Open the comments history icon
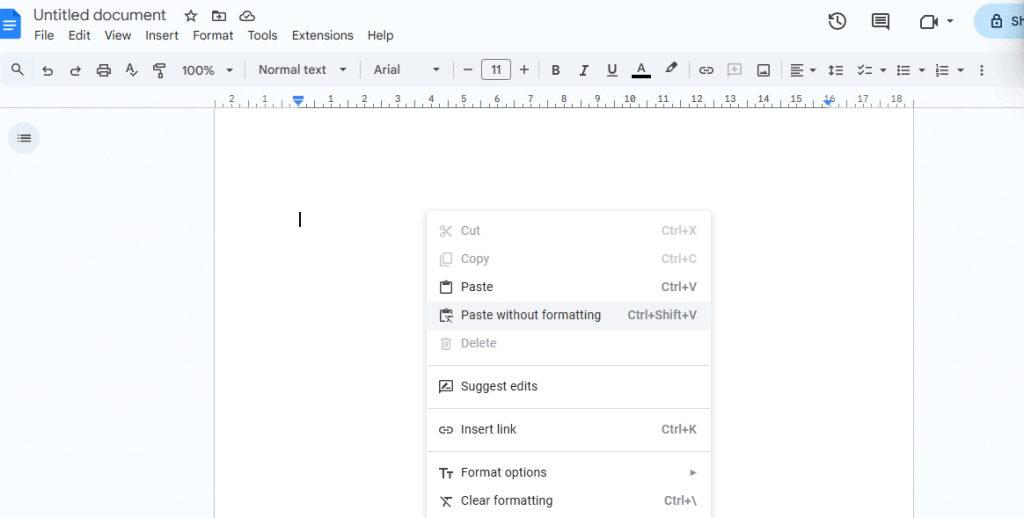The image size is (1024, 518). (880, 21)
